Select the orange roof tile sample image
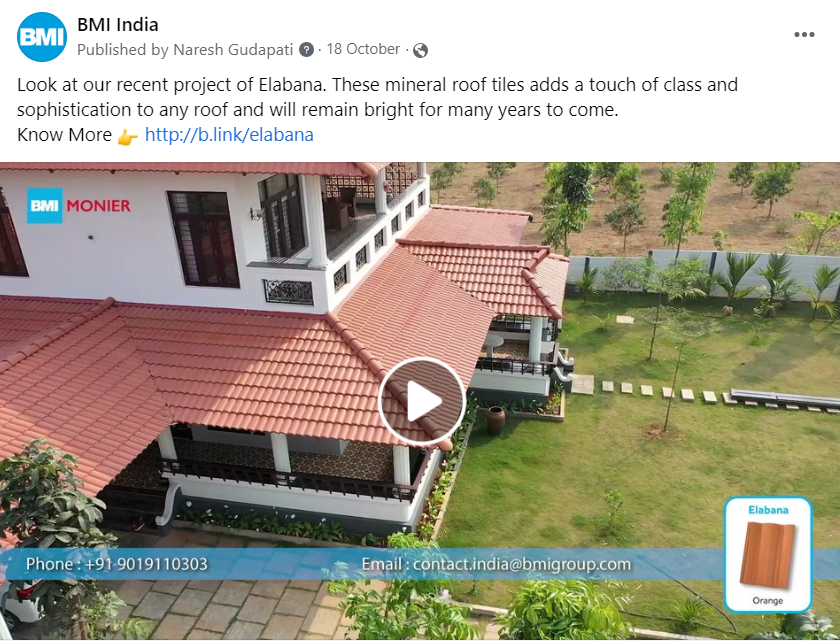Image resolution: width=840 pixels, height=641 pixels. point(768,555)
